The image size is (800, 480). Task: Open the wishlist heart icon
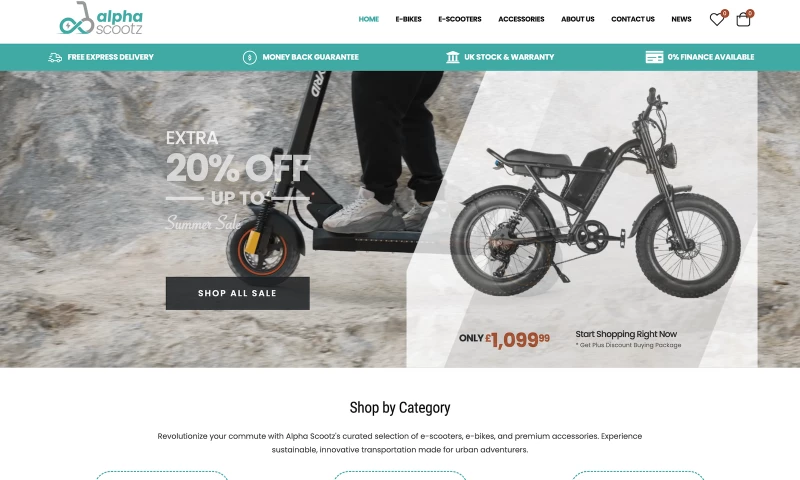[716, 20]
